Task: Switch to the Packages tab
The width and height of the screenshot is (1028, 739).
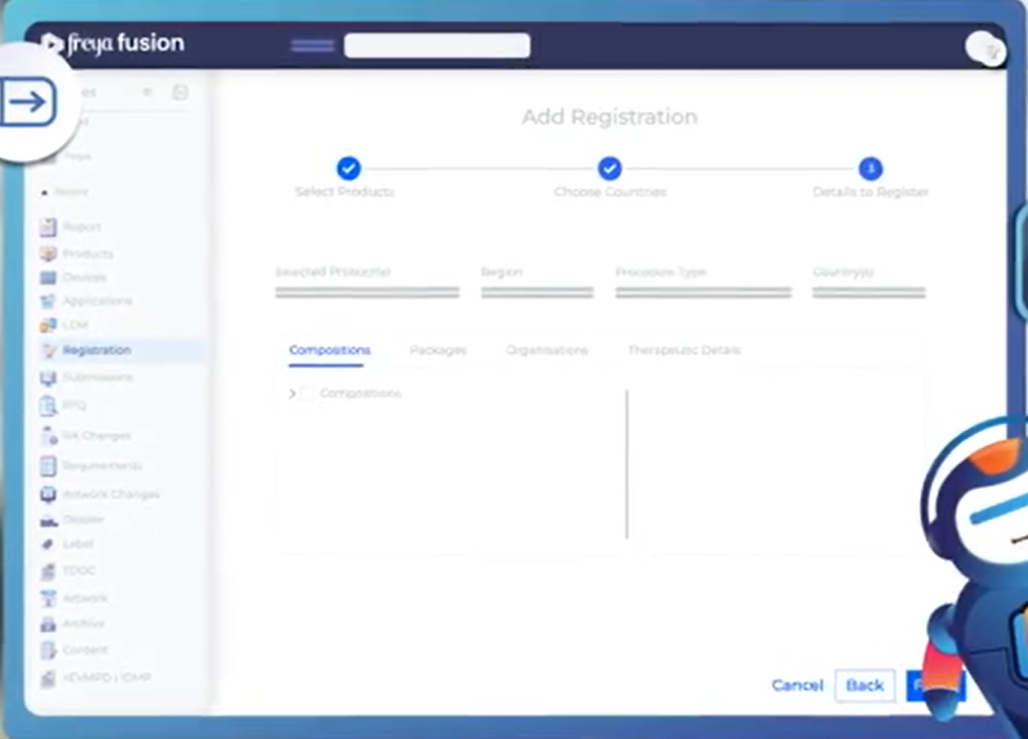Action: (x=438, y=350)
